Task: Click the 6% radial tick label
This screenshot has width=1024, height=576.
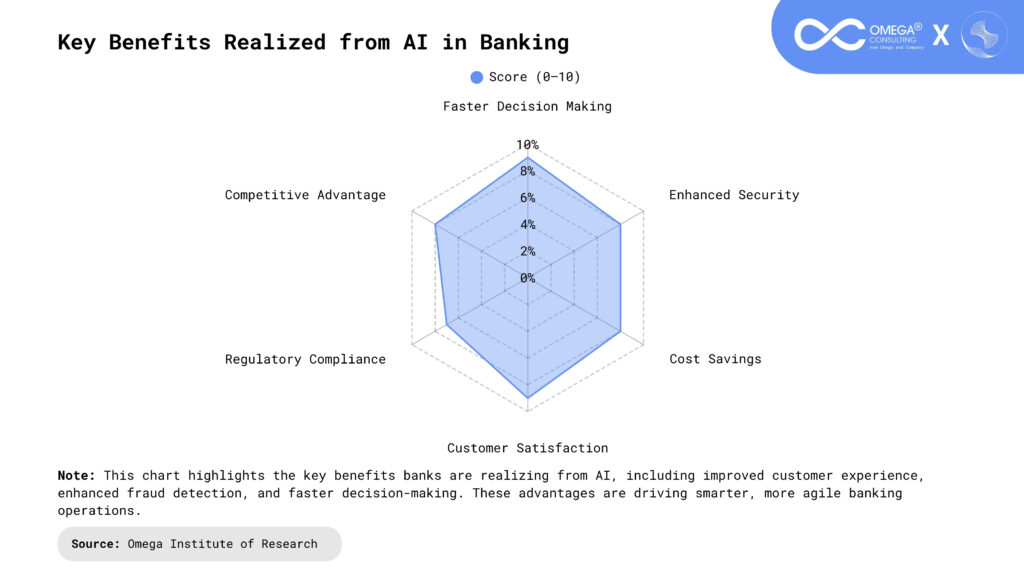Action: tap(527, 198)
